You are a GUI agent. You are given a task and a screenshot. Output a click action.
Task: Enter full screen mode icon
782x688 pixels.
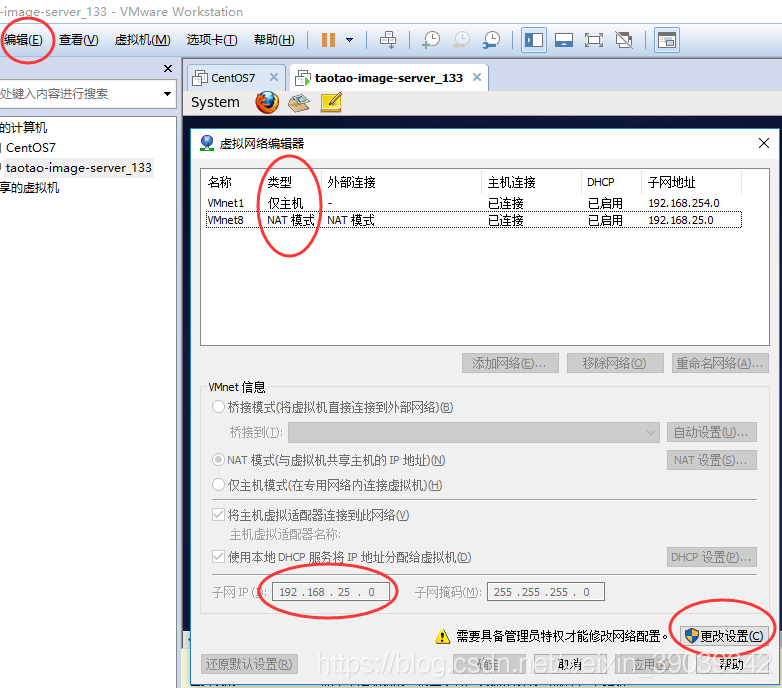click(x=593, y=40)
